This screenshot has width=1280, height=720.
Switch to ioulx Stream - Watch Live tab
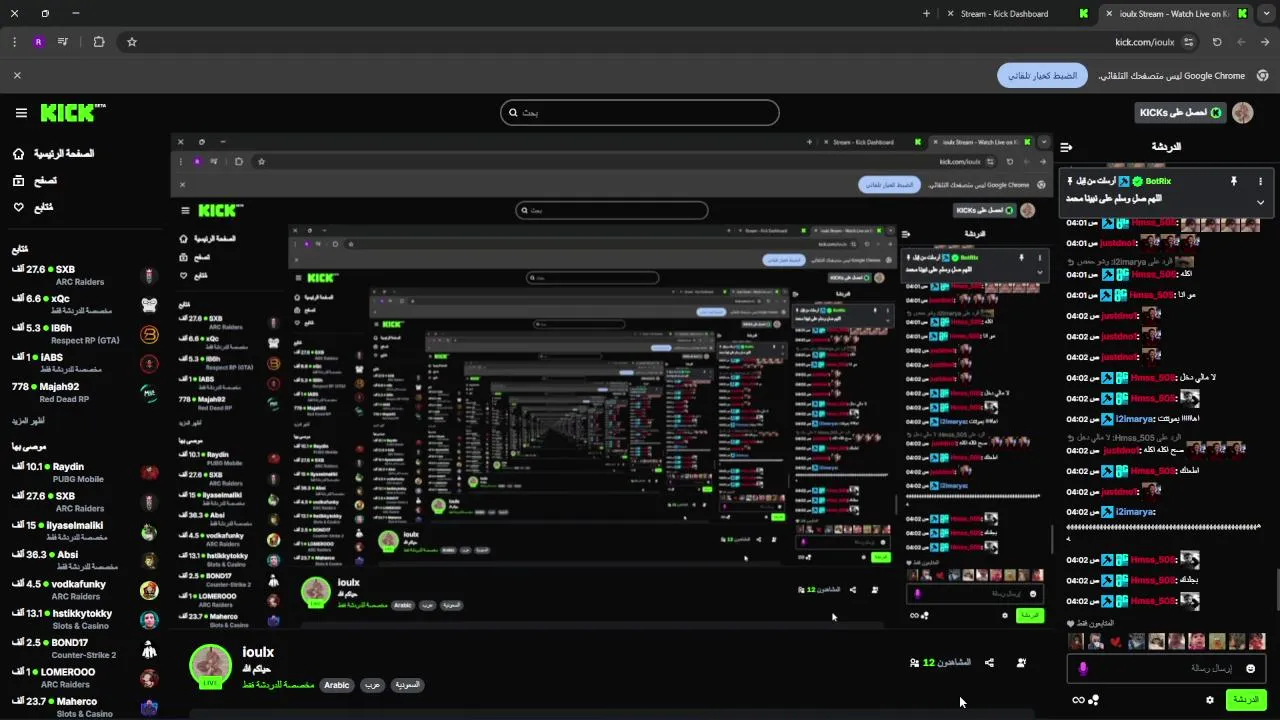[1177, 14]
